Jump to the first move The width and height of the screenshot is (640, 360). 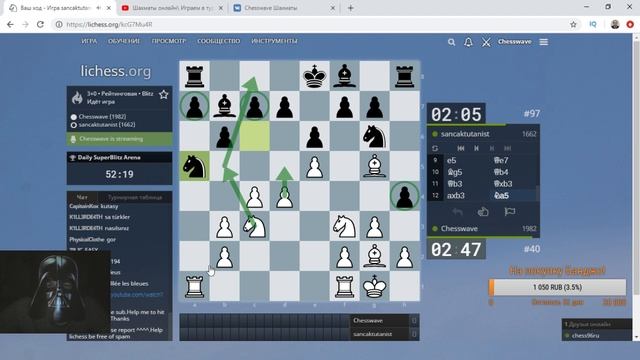(461, 148)
